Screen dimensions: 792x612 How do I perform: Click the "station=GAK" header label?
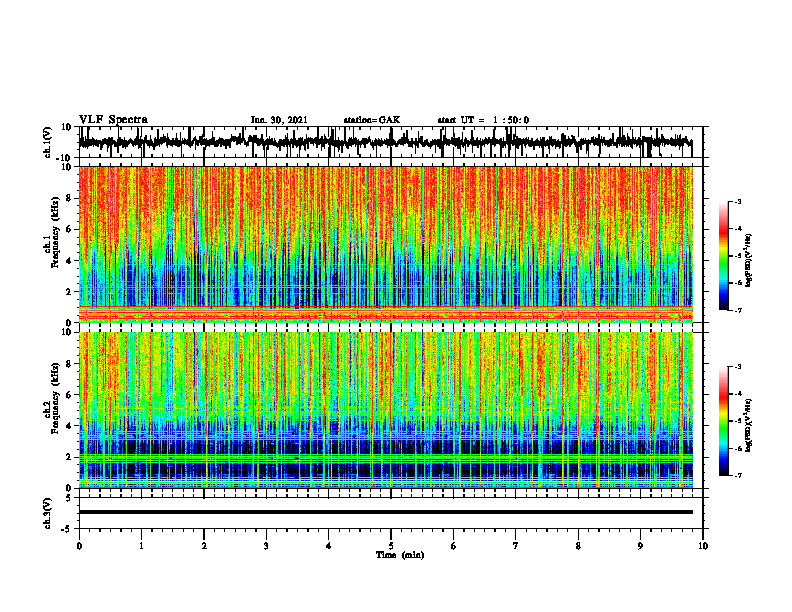click(372, 120)
